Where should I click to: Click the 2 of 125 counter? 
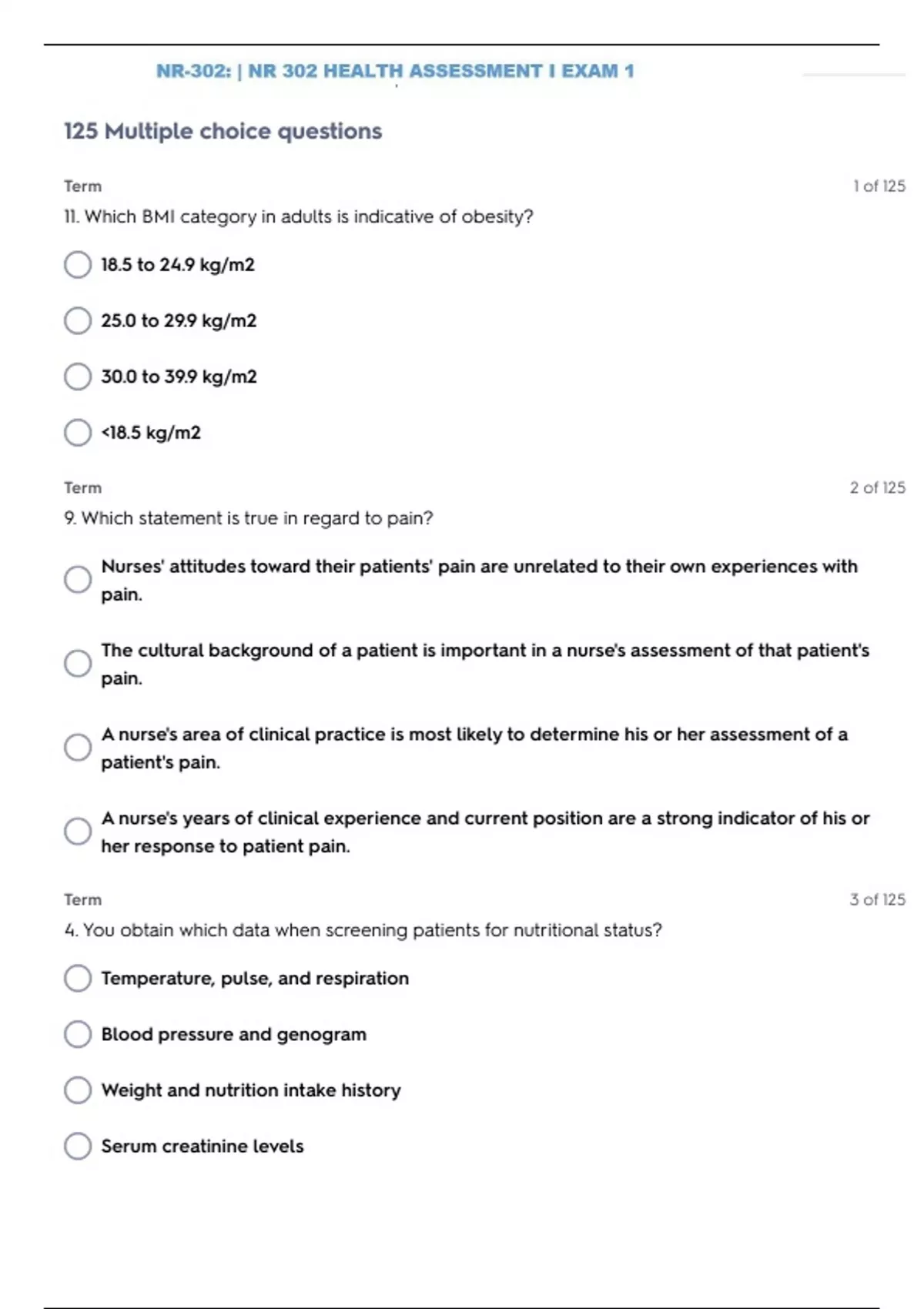(877, 488)
